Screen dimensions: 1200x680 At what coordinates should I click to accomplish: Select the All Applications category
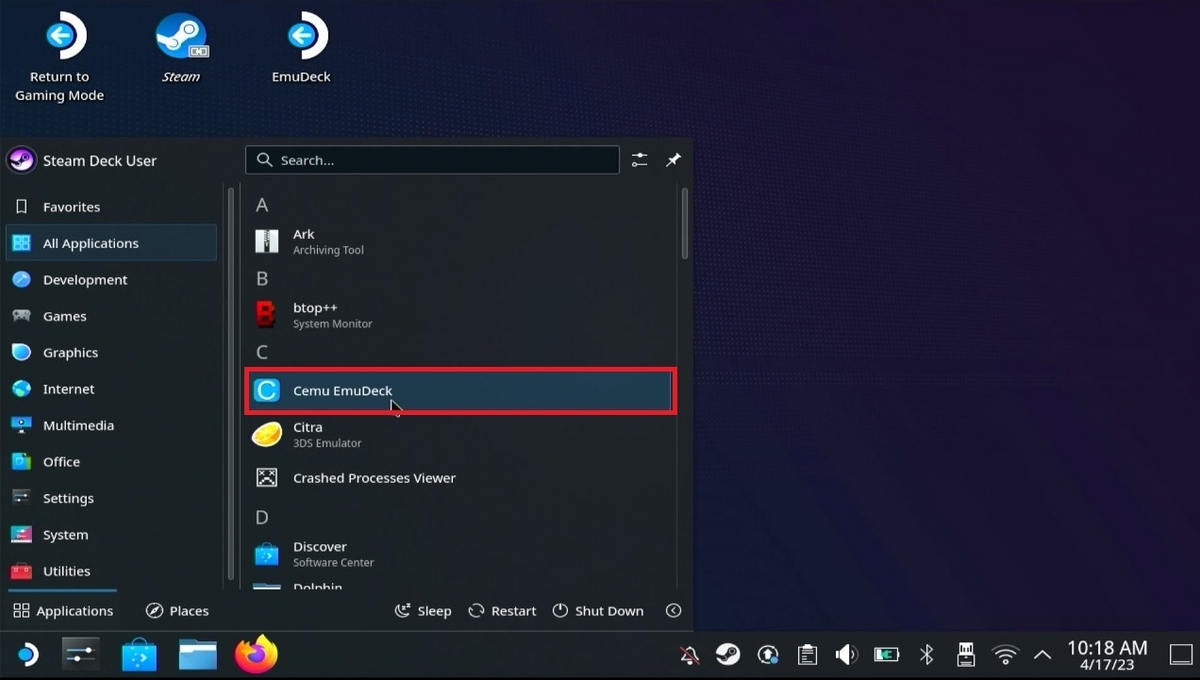click(x=111, y=243)
